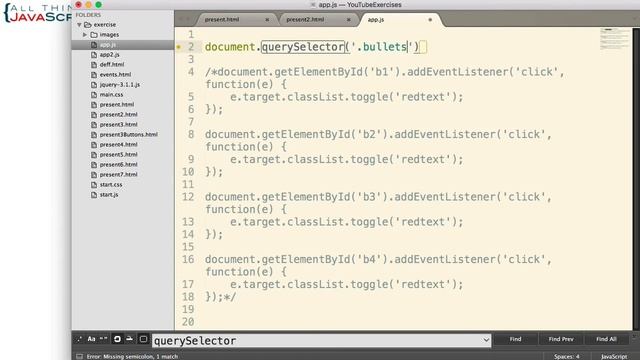Image resolution: width=640 pixels, height=360 pixels.
Task: Open events.html file icon in sidebar
Action: tap(94, 75)
